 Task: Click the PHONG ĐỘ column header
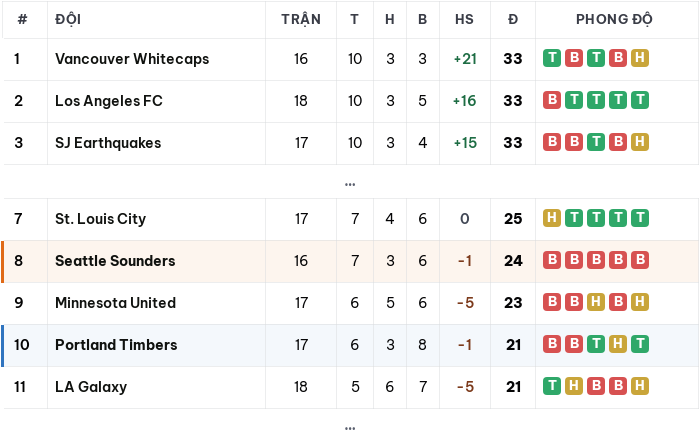pos(614,19)
